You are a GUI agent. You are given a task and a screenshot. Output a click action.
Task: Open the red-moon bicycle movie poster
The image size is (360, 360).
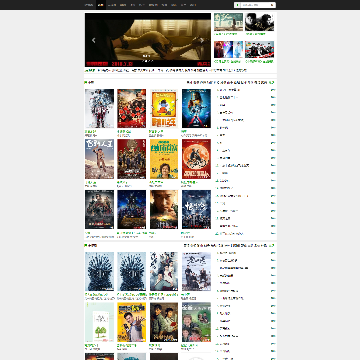[x=196, y=159]
